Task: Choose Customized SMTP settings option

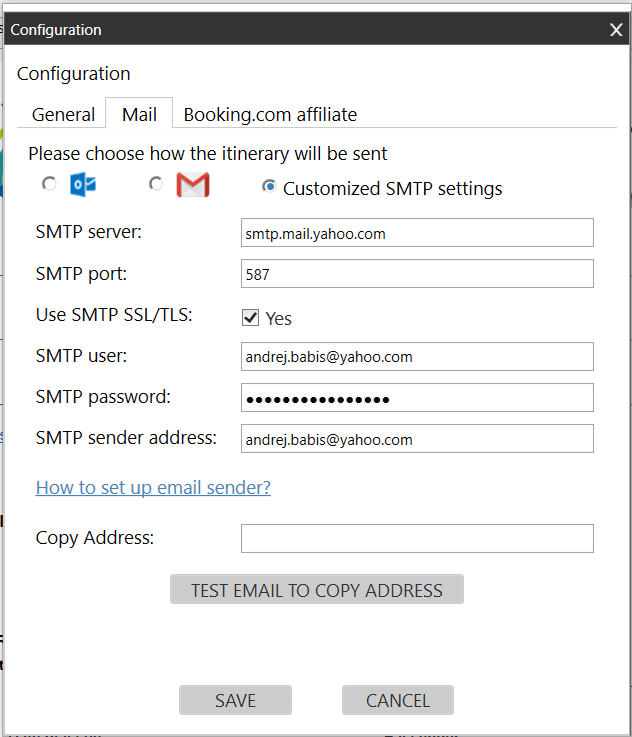Action: pyautogui.click(x=269, y=187)
